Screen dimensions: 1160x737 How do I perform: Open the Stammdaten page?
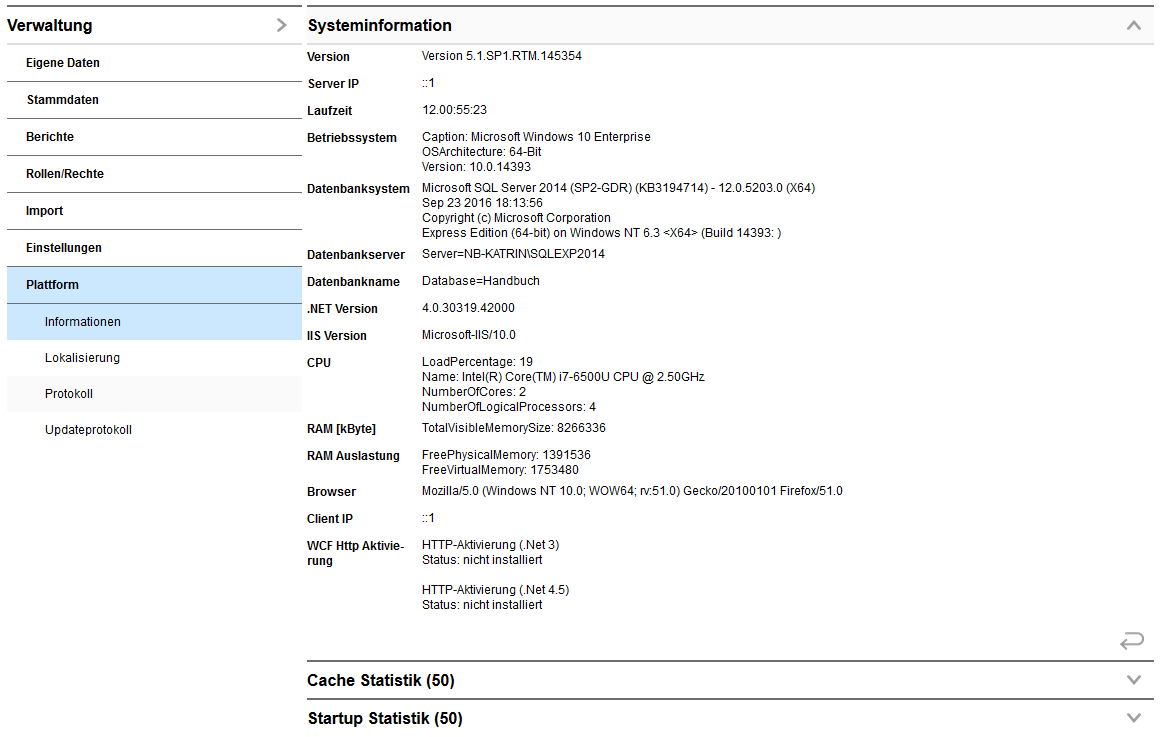point(65,99)
